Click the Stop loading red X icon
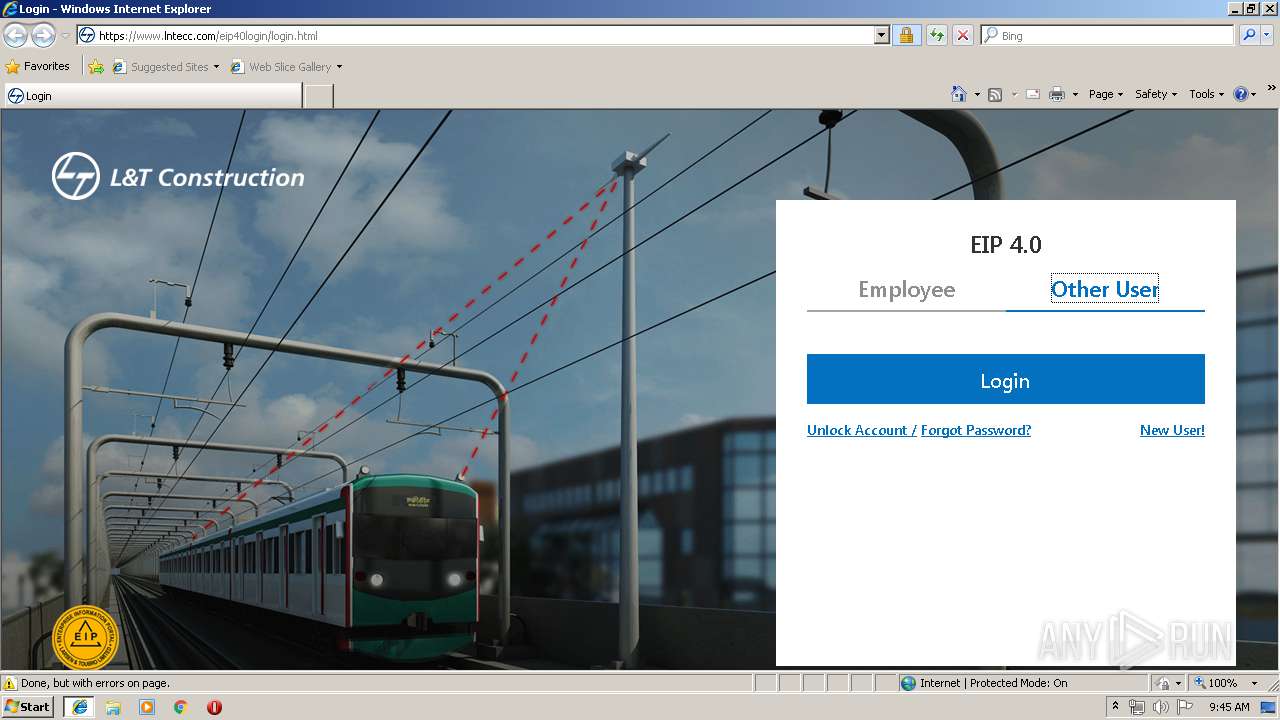 pos(962,36)
